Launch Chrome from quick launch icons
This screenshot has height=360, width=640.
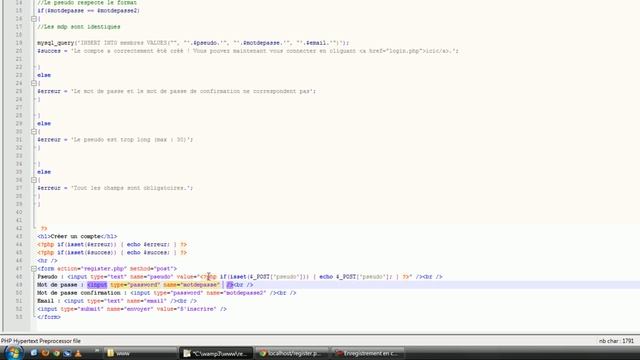tap(56, 353)
